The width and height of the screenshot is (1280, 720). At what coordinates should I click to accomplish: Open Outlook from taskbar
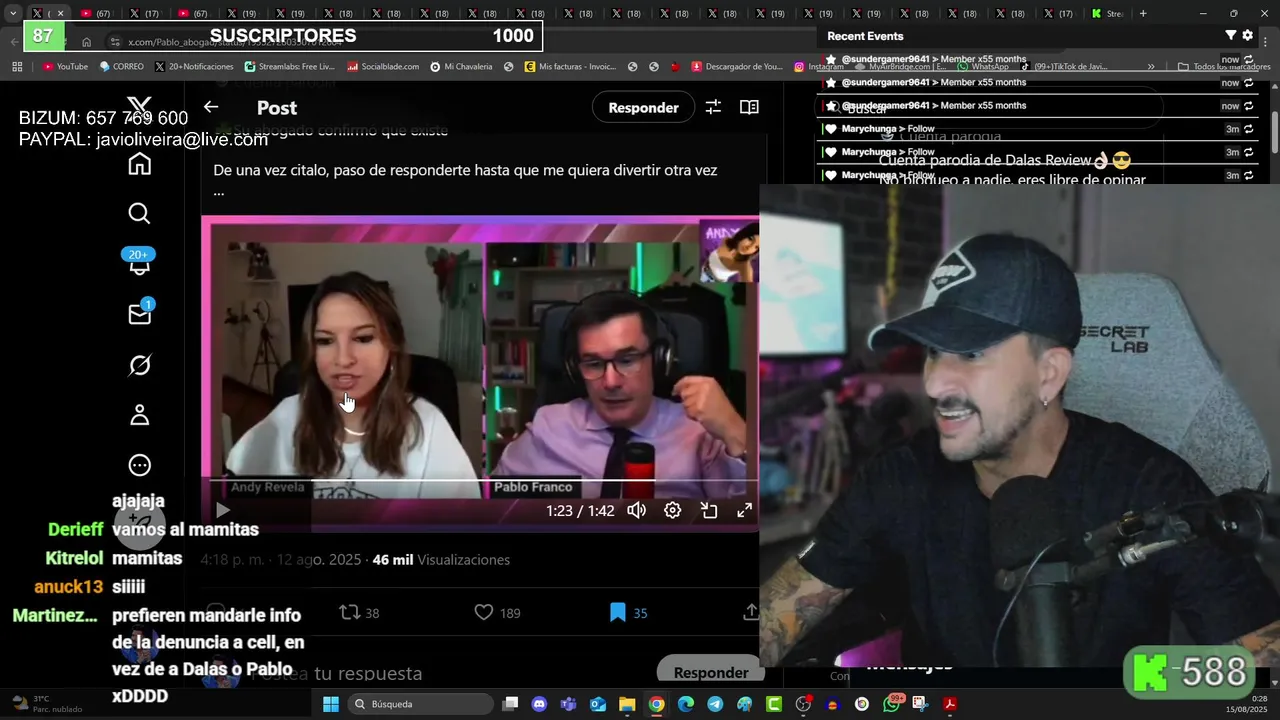[598, 704]
